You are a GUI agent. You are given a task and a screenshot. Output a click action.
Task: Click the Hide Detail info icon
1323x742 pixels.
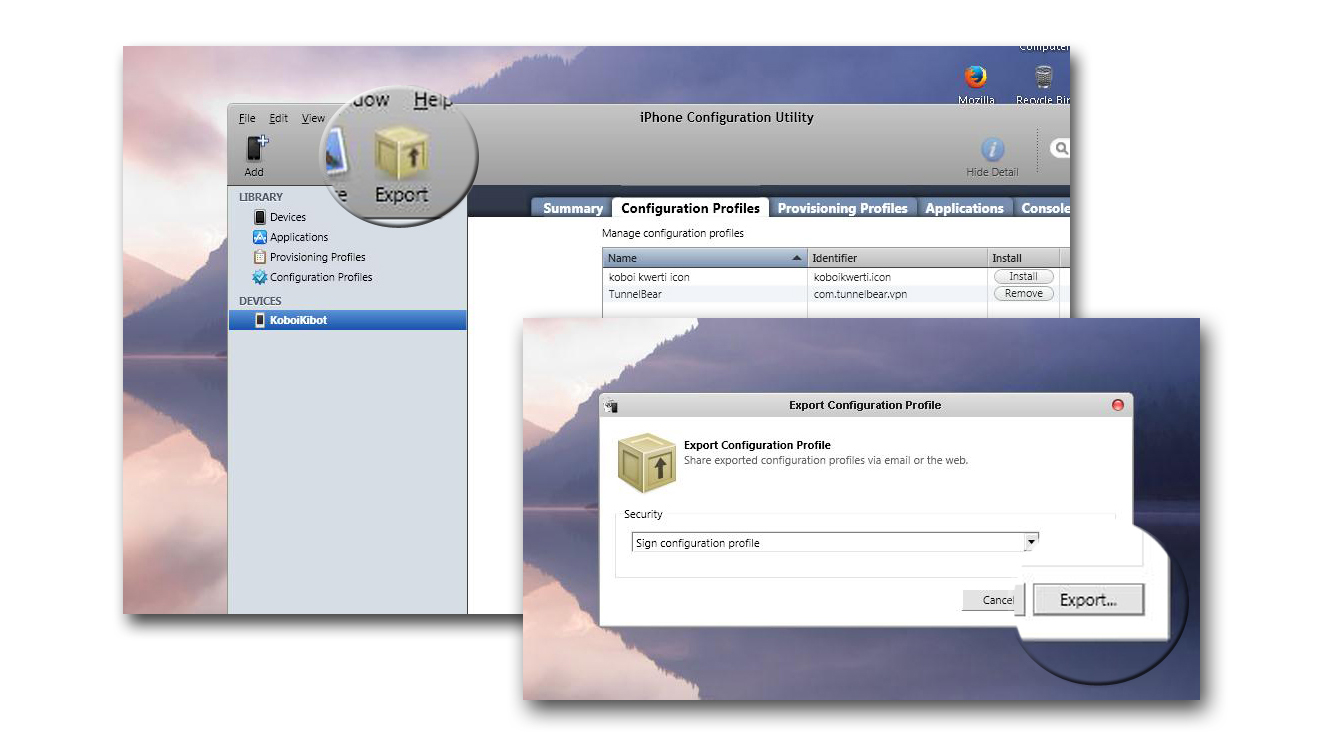[x=992, y=150]
